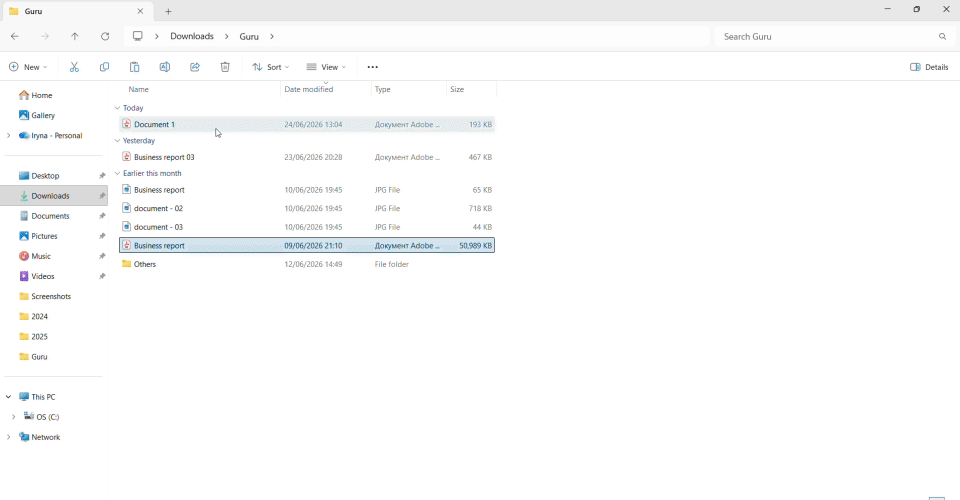Viewport: 960px width, 500px height.
Task: Open the View dropdown menu
Action: tap(326, 67)
